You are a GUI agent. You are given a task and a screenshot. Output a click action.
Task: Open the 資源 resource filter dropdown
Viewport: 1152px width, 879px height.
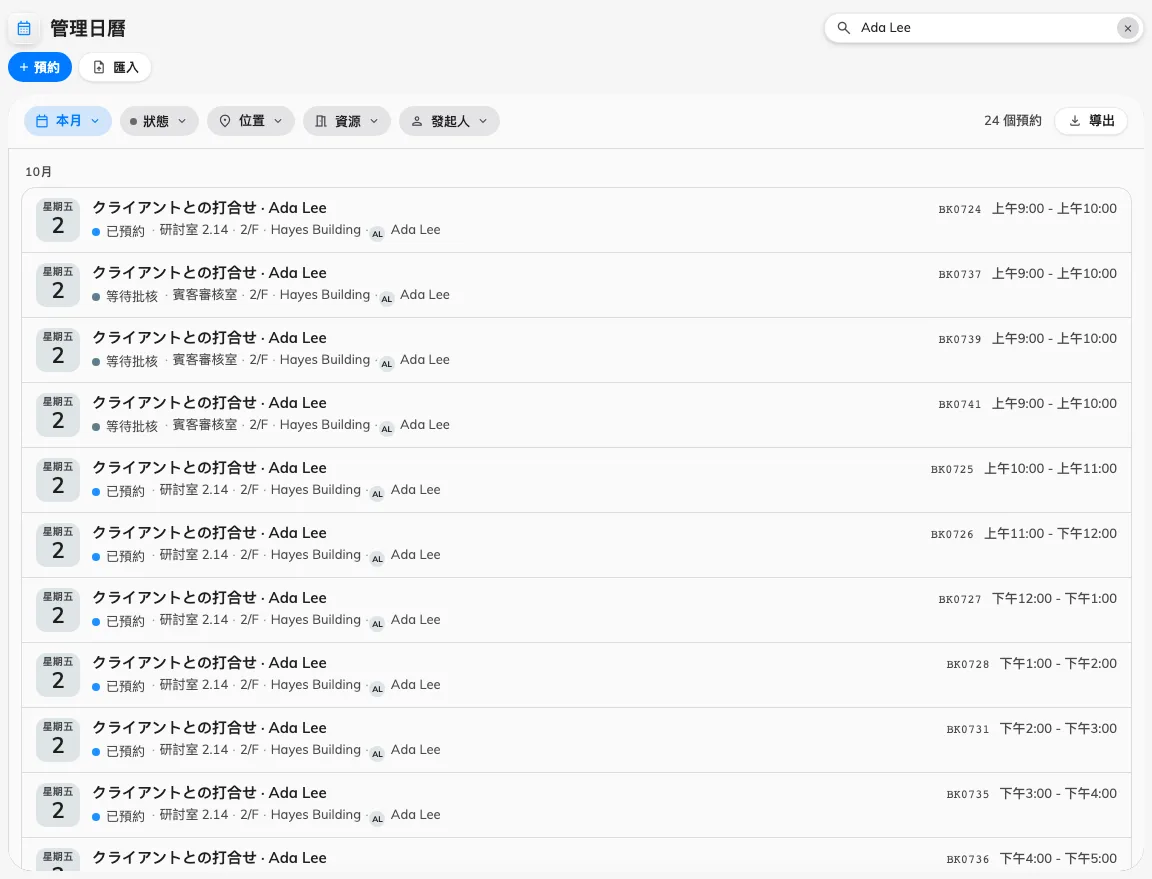(x=347, y=121)
